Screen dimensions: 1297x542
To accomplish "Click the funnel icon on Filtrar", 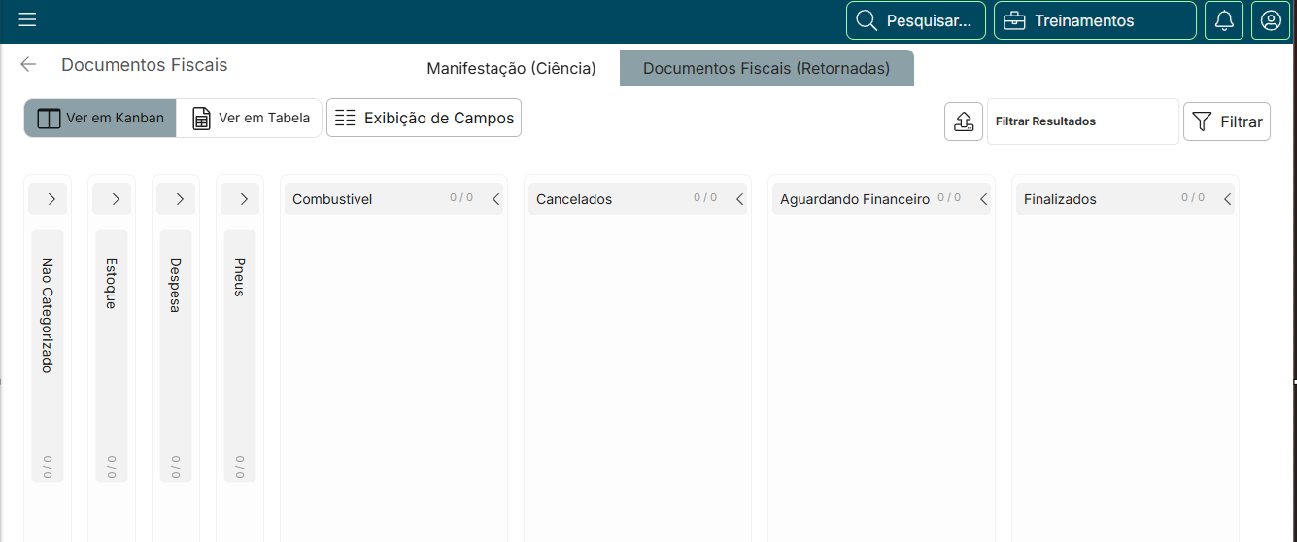I will [x=1202, y=121].
